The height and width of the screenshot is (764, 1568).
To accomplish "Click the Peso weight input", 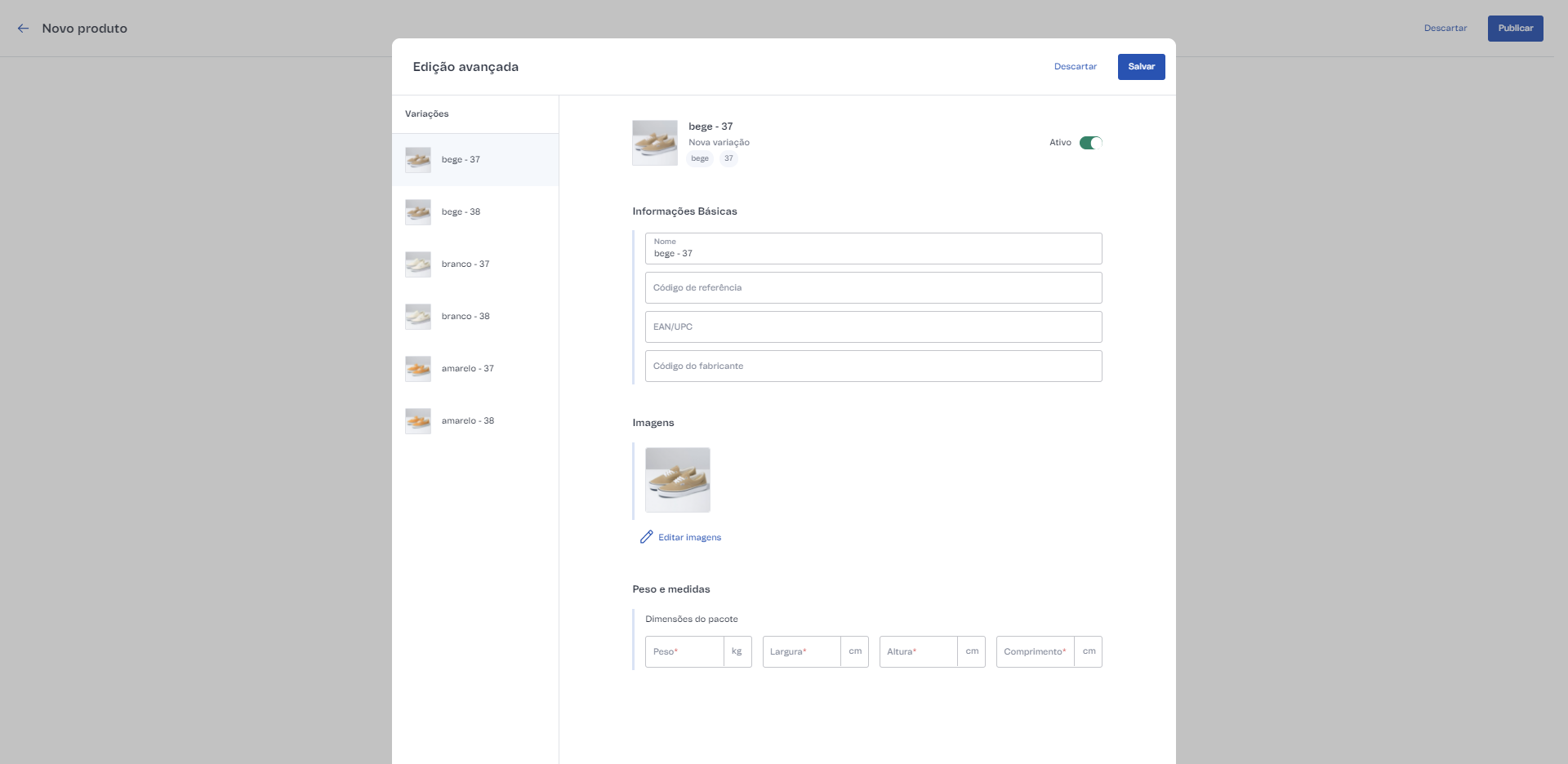I will (684, 652).
